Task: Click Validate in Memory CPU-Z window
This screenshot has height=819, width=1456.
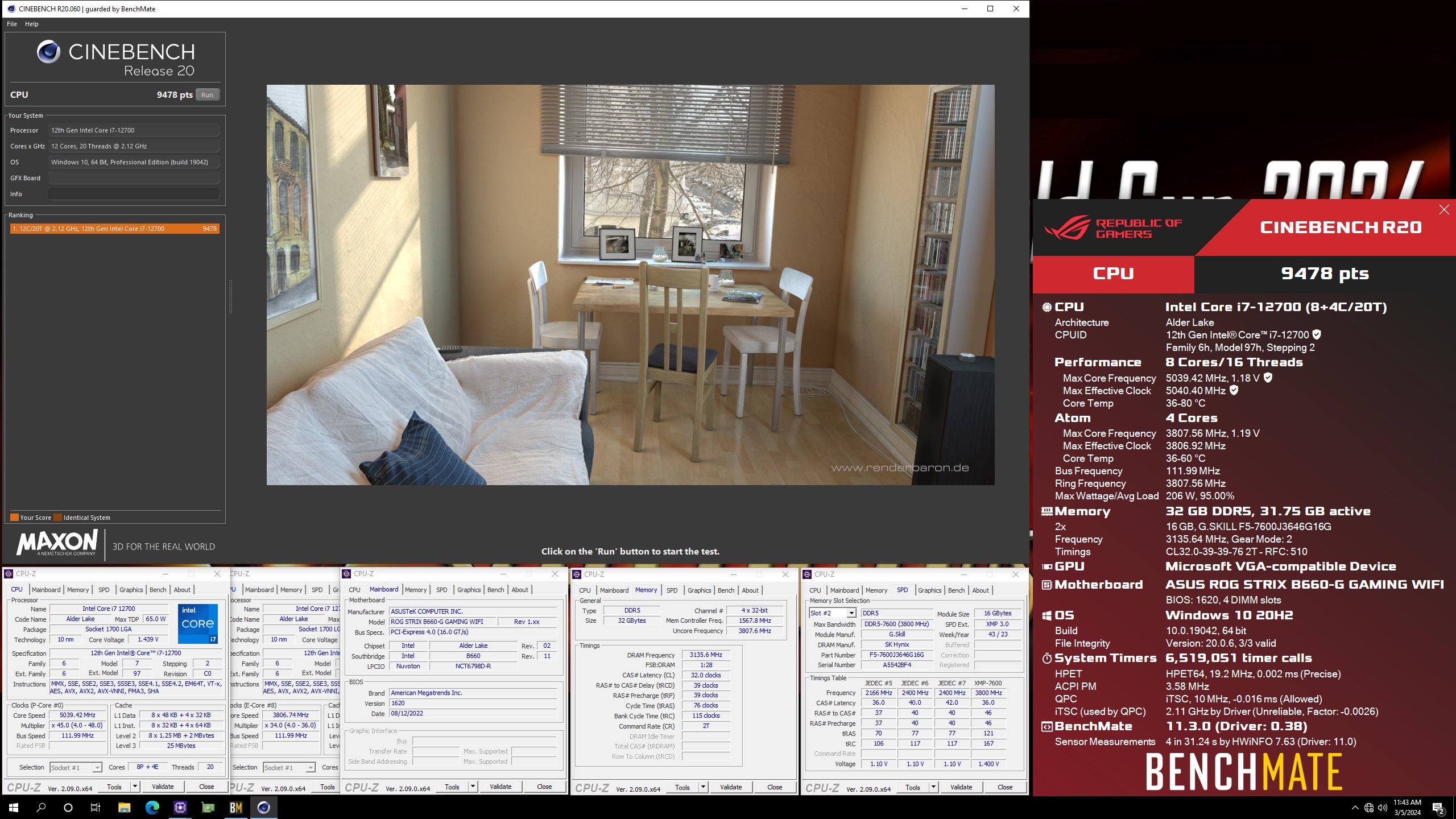Action: (x=731, y=787)
